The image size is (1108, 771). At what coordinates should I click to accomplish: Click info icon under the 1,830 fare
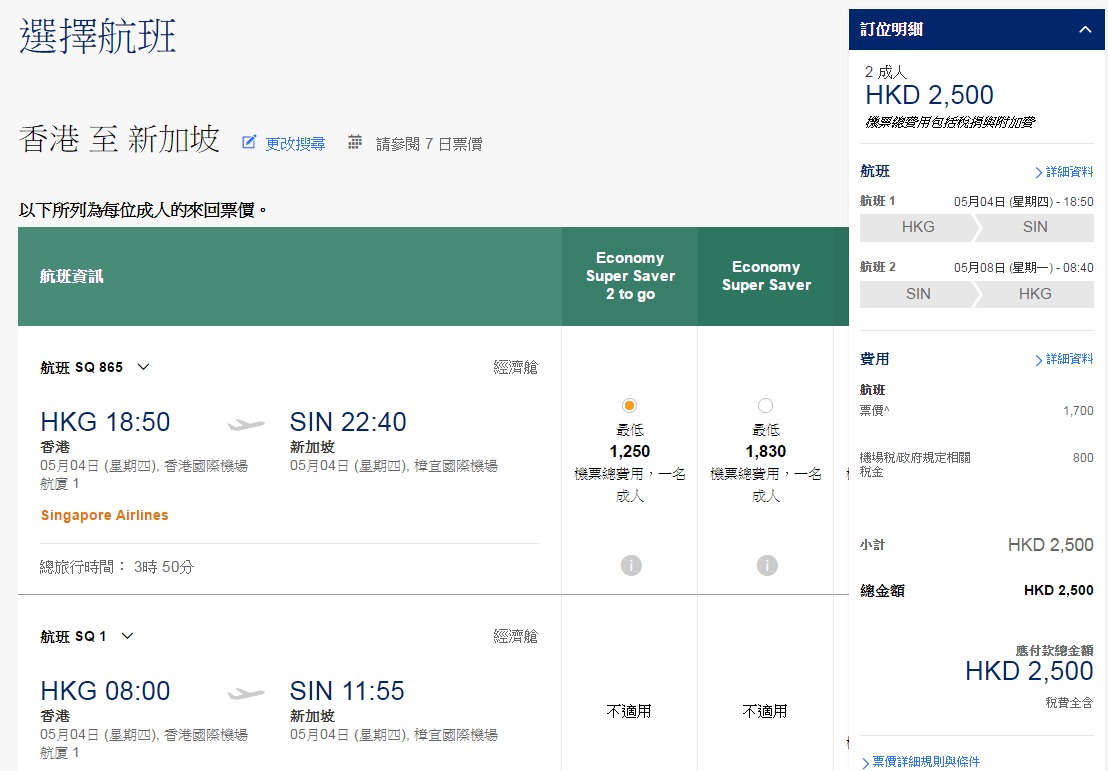(x=766, y=565)
